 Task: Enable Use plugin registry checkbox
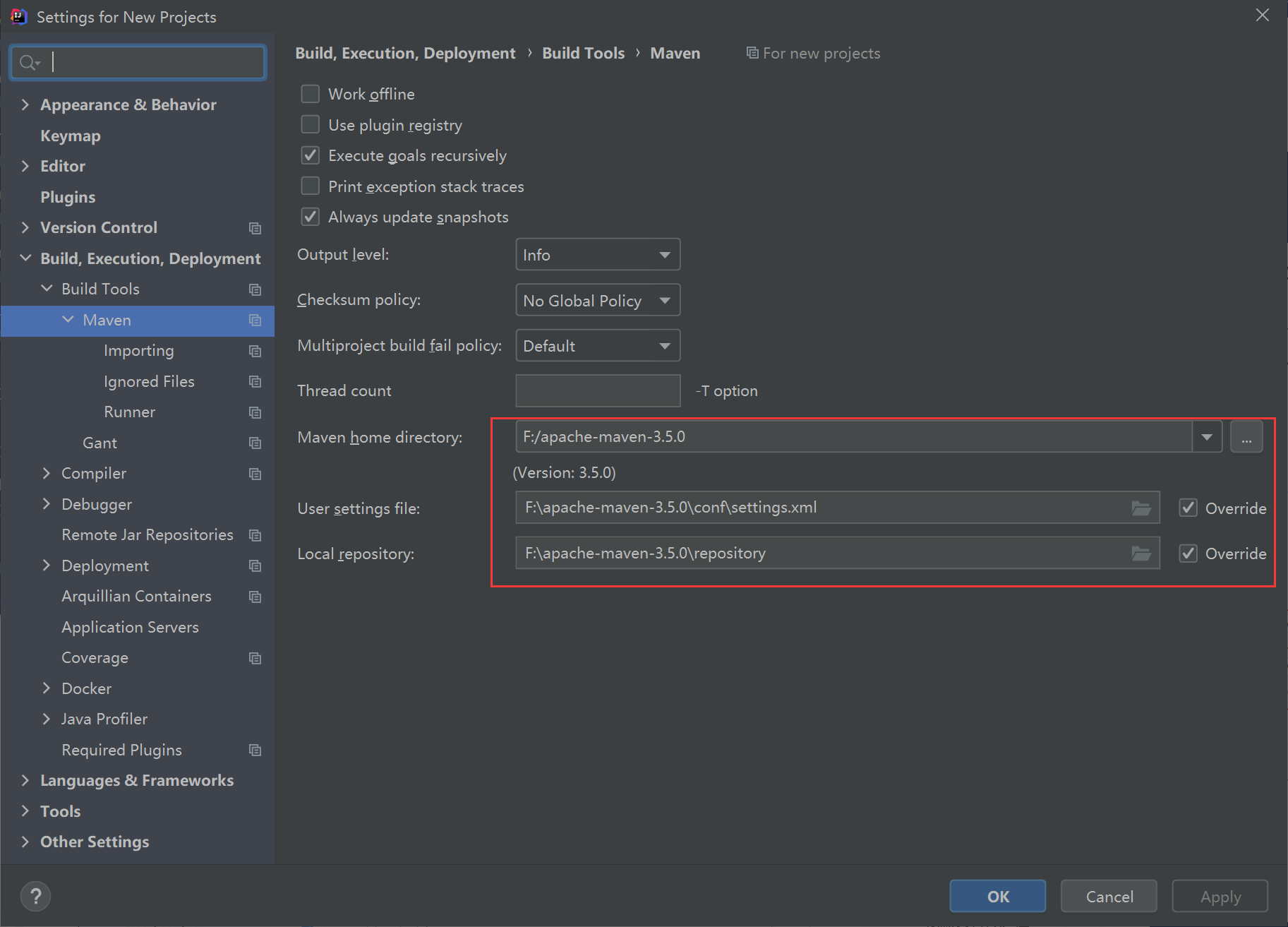[x=311, y=125]
